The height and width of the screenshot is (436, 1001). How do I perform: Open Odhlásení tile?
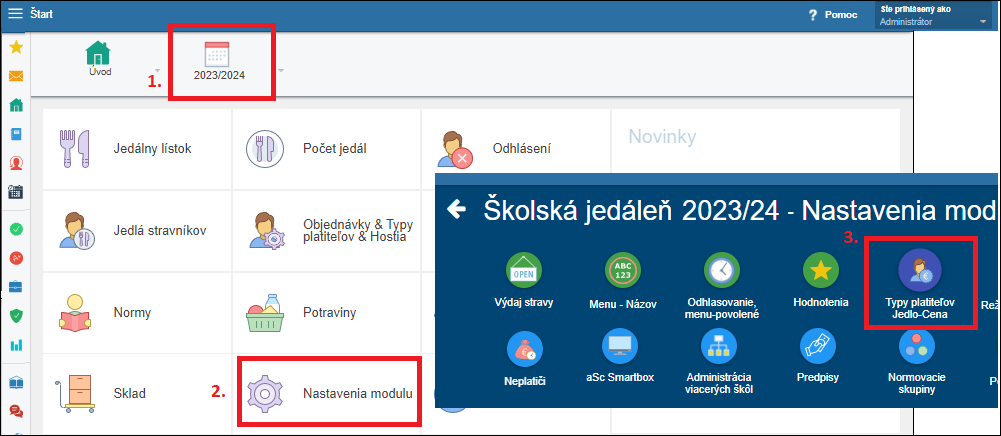516,149
